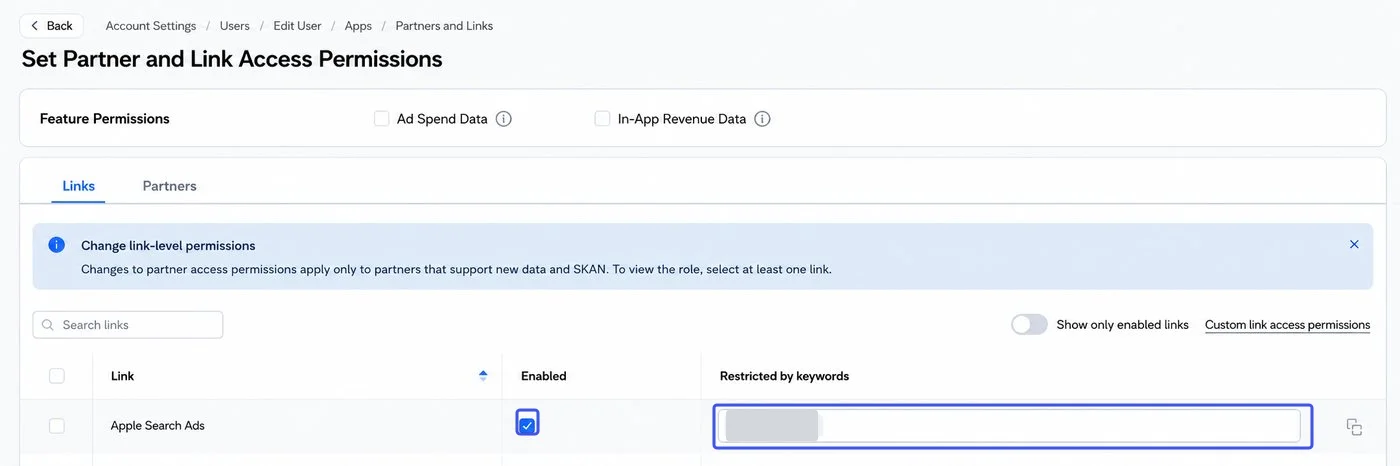1400x466 pixels.
Task: Uncheck Enabled for Apple Search Ads
Action: pyautogui.click(x=527, y=425)
